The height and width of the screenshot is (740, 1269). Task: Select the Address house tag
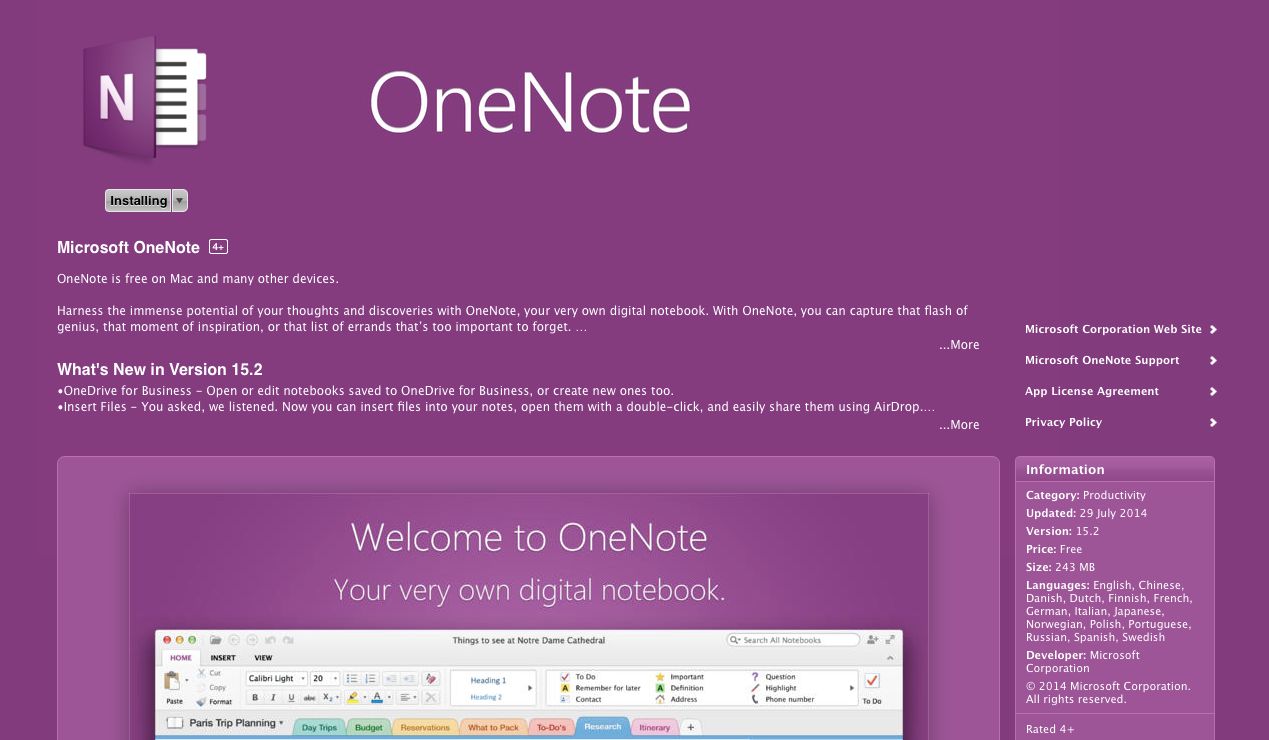coord(660,699)
